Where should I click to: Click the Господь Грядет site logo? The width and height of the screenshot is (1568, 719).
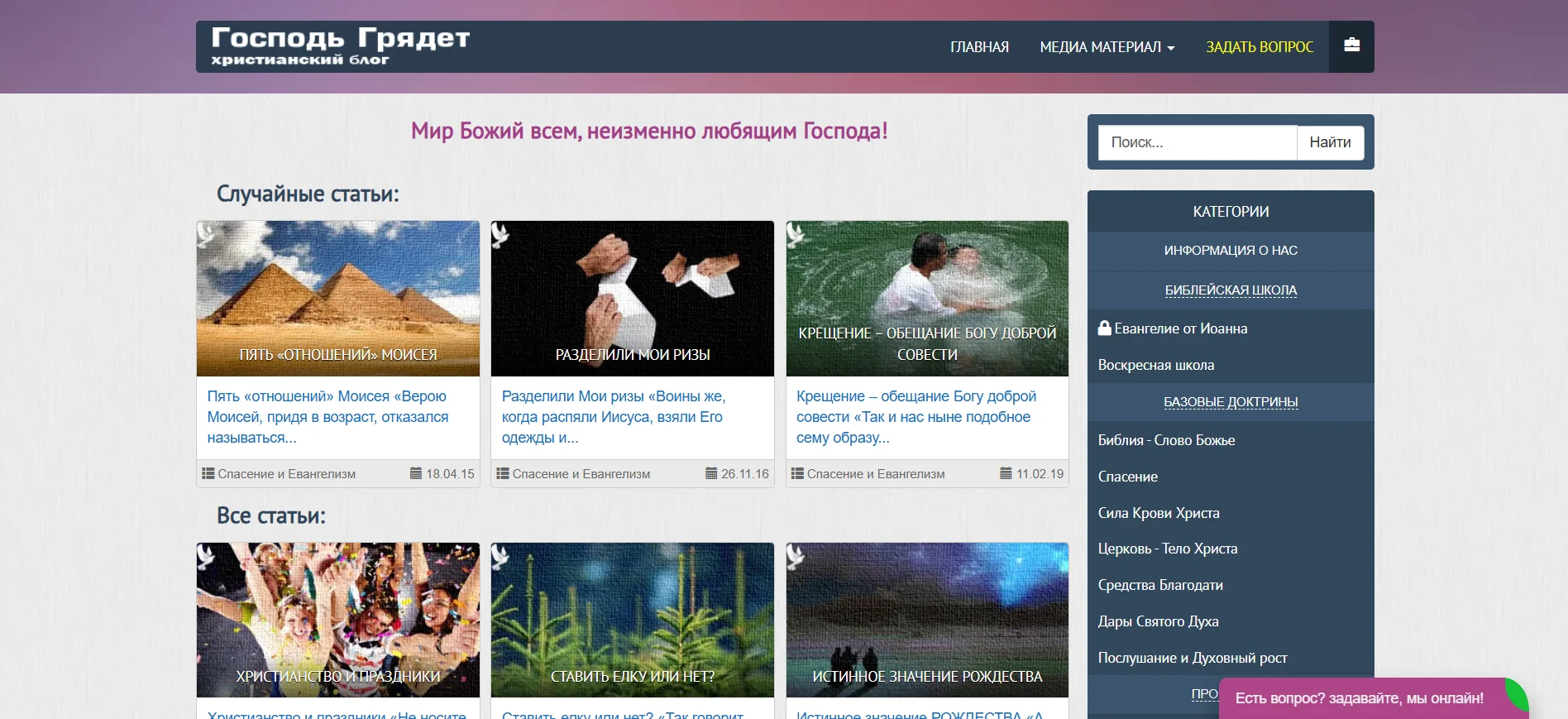pos(340,46)
